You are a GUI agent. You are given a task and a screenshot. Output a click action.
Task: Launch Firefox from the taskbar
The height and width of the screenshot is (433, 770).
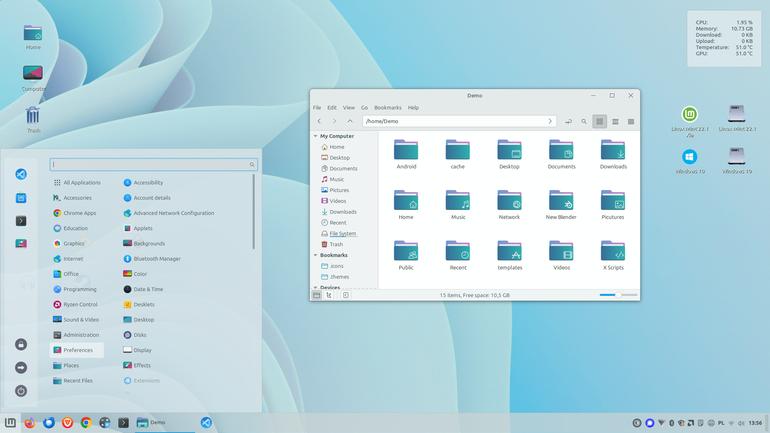30,423
